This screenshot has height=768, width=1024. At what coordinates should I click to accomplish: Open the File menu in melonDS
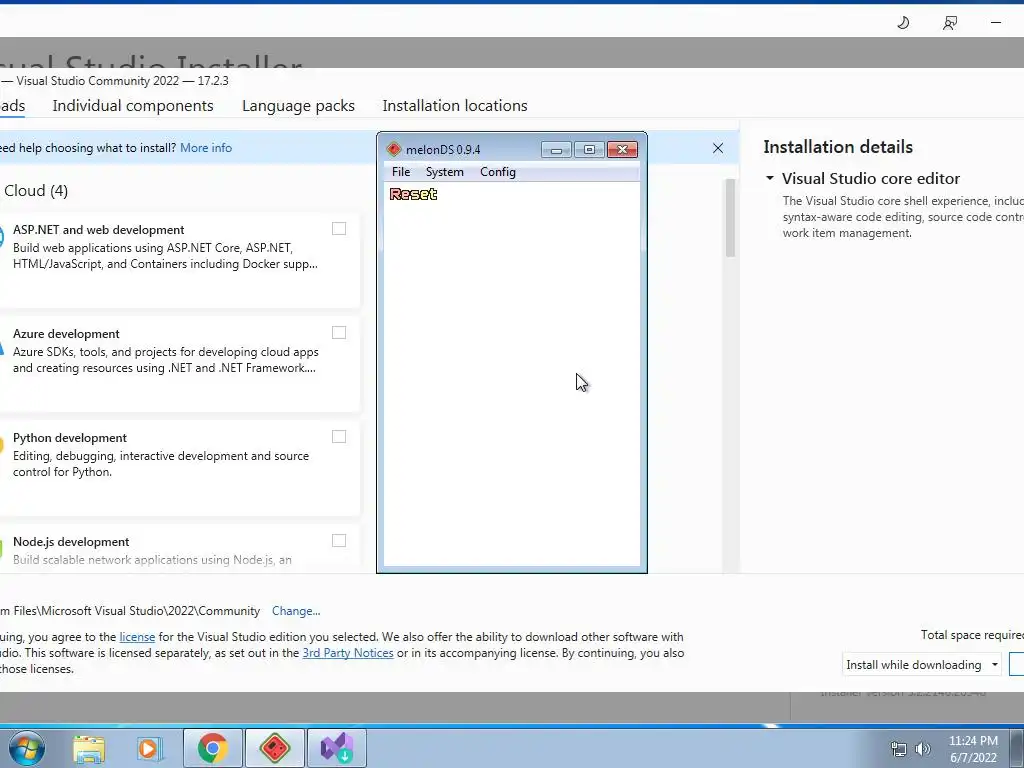pos(400,172)
